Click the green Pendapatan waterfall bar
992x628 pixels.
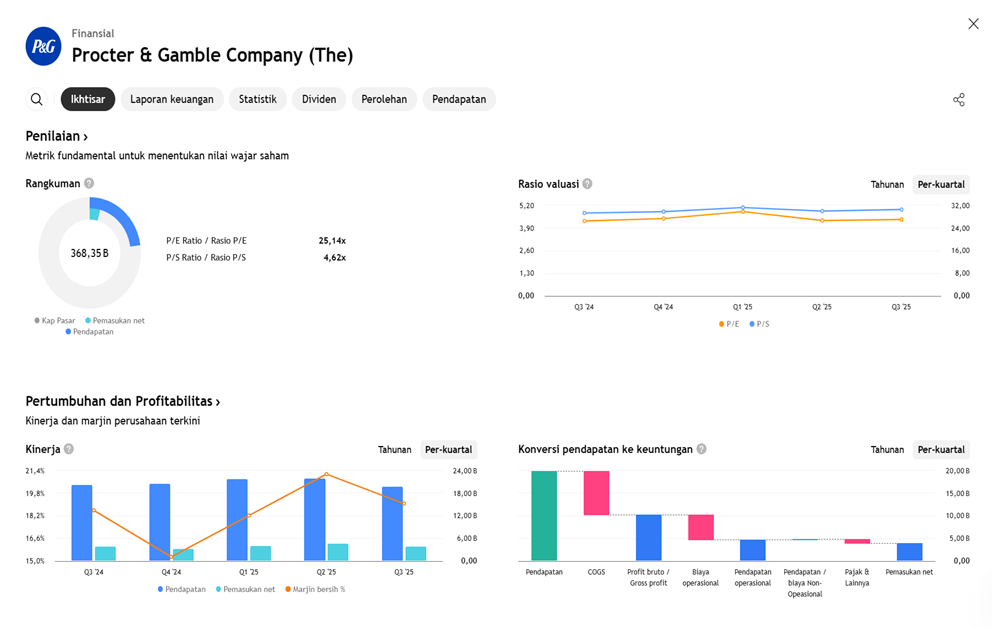pos(544,515)
